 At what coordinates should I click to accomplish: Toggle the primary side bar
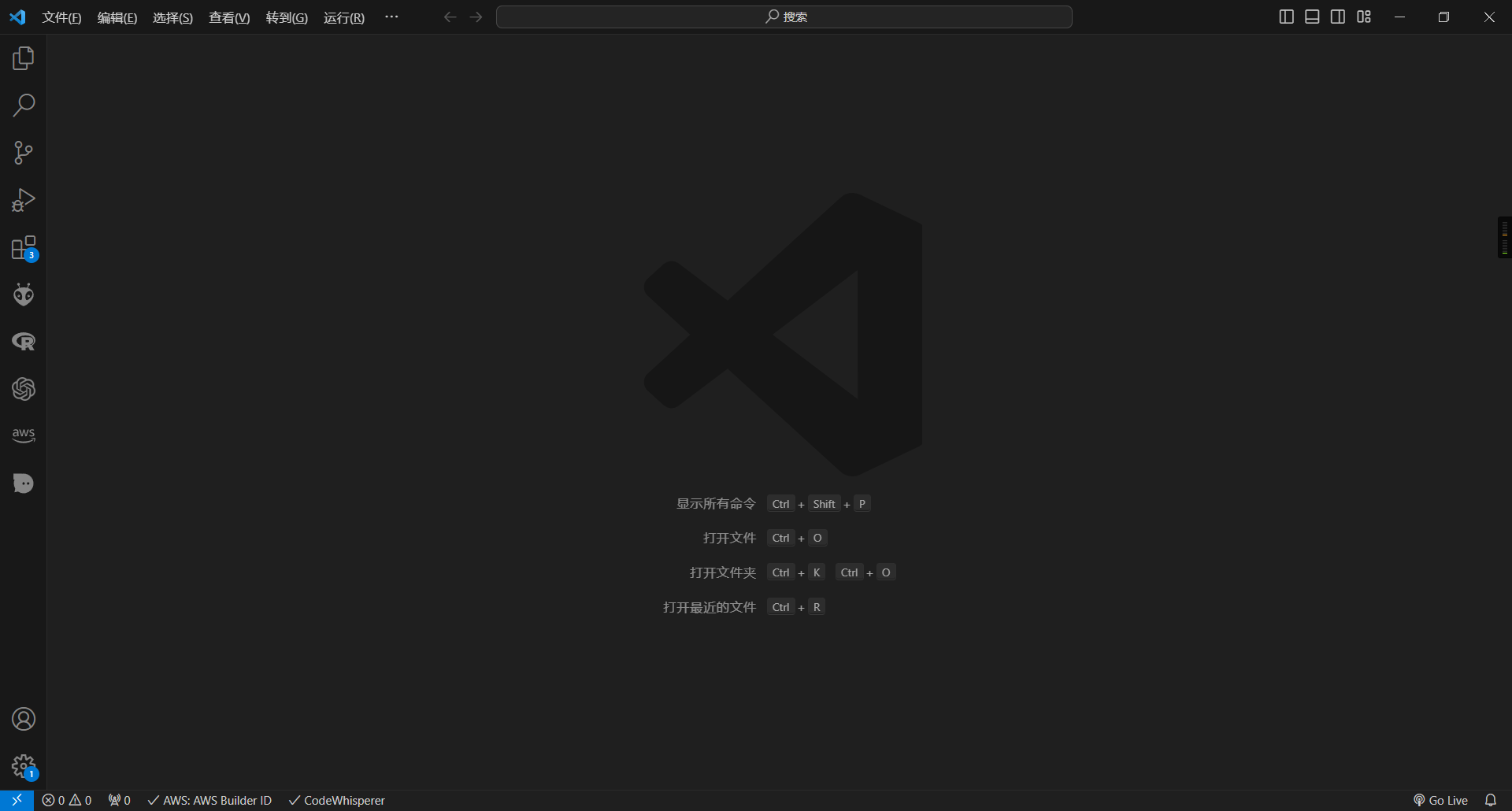point(1287,17)
